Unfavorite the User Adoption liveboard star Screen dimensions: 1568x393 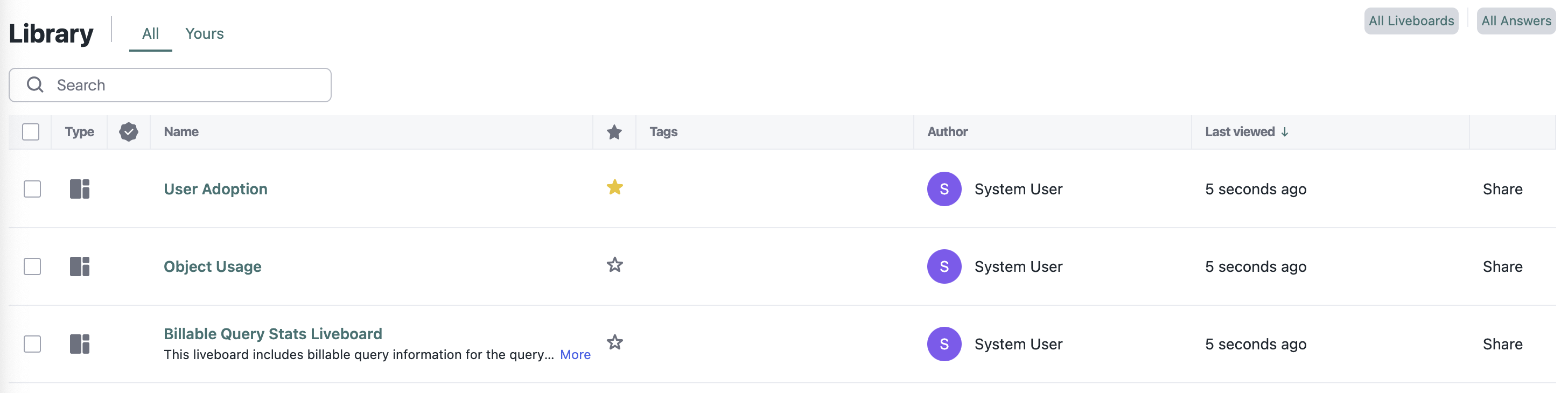(614, 187)
